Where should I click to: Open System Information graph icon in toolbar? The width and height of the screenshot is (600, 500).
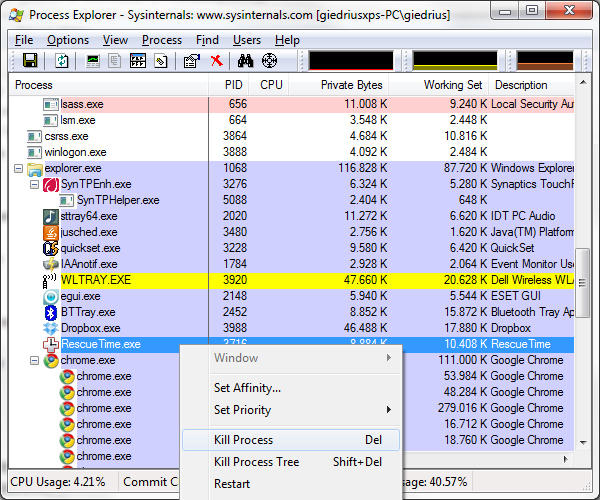click(93, 61)
